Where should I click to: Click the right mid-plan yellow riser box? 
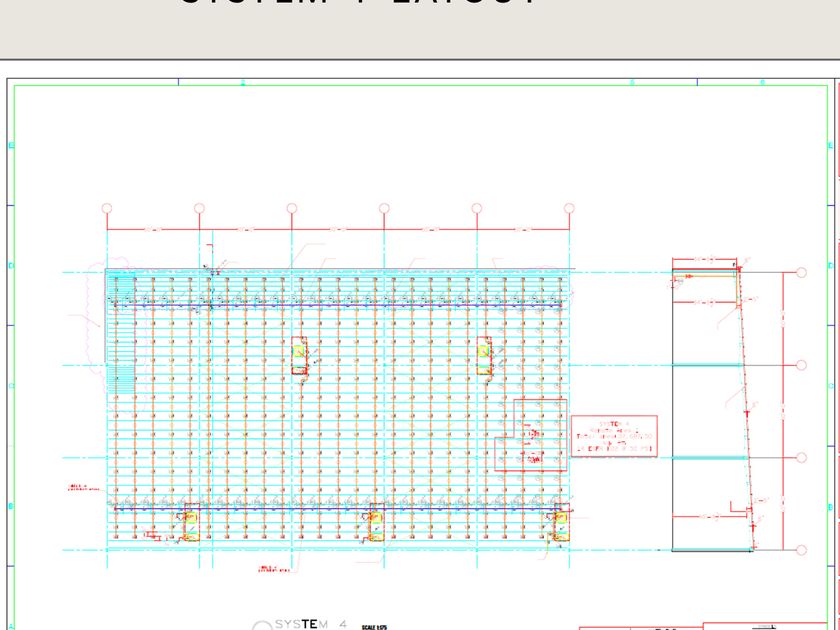coord(484,356)
